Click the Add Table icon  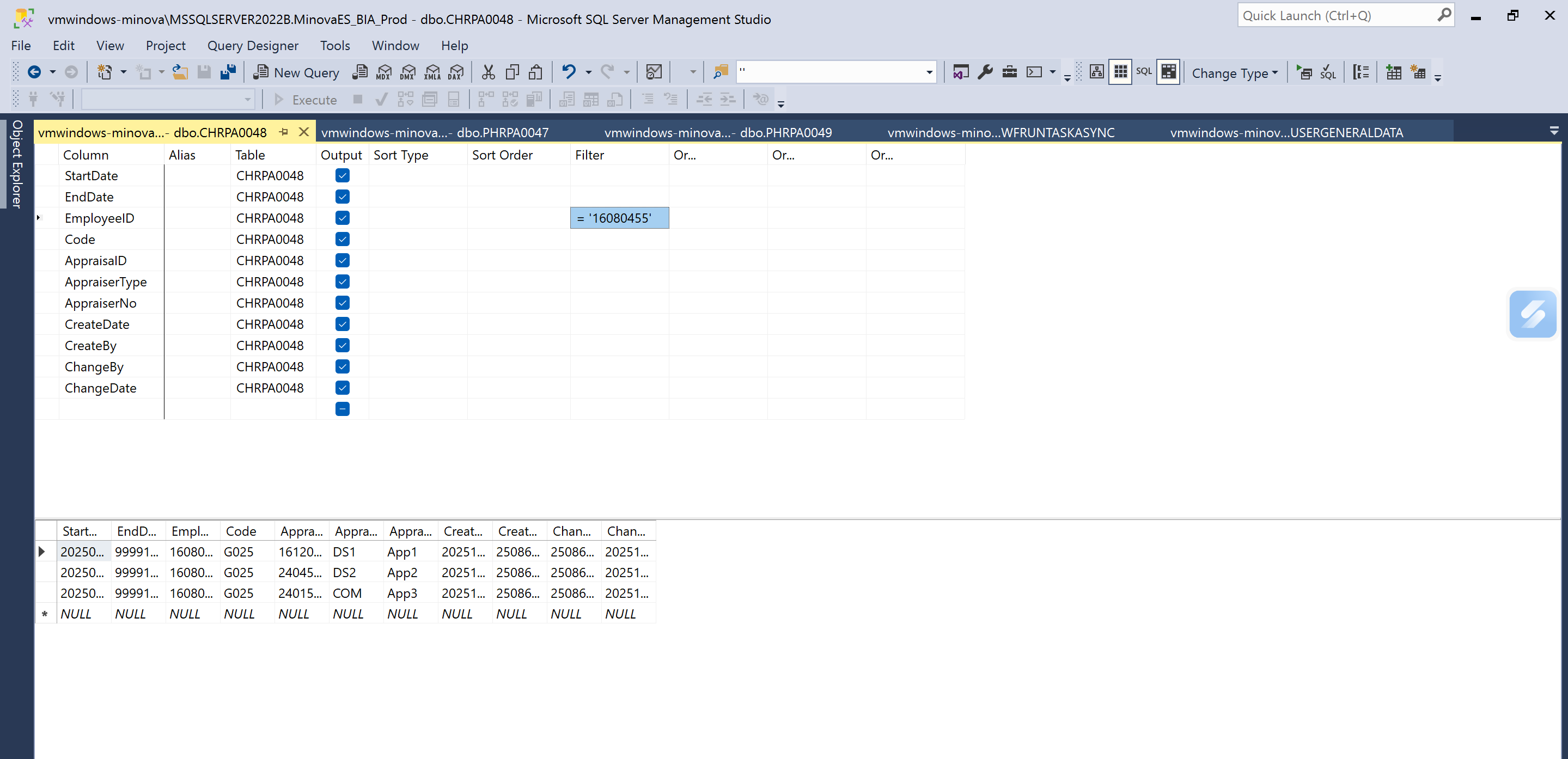point(1393,72)
